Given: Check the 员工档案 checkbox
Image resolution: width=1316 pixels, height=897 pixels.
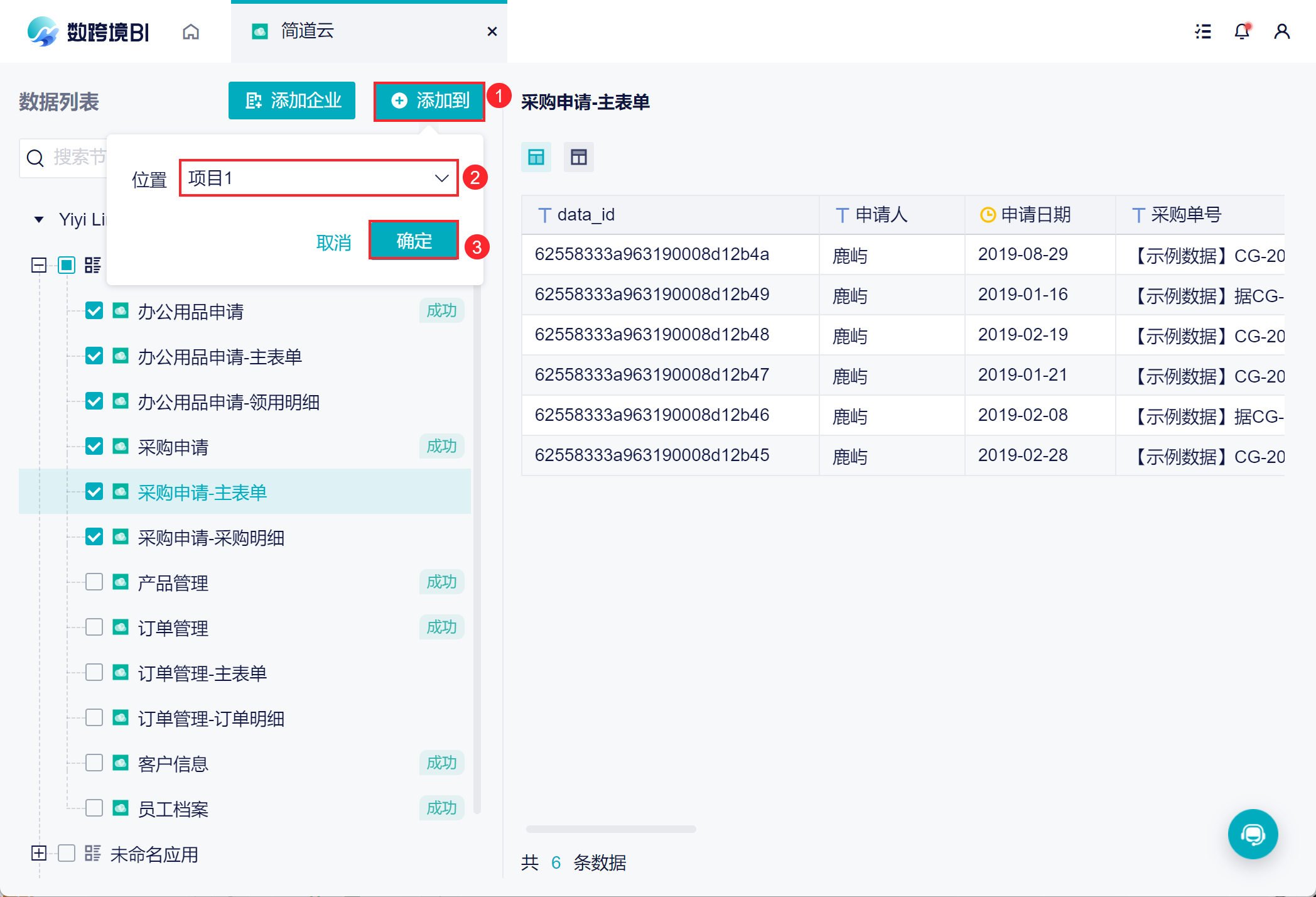Looking at the screenshot, I should coord(94,808).
